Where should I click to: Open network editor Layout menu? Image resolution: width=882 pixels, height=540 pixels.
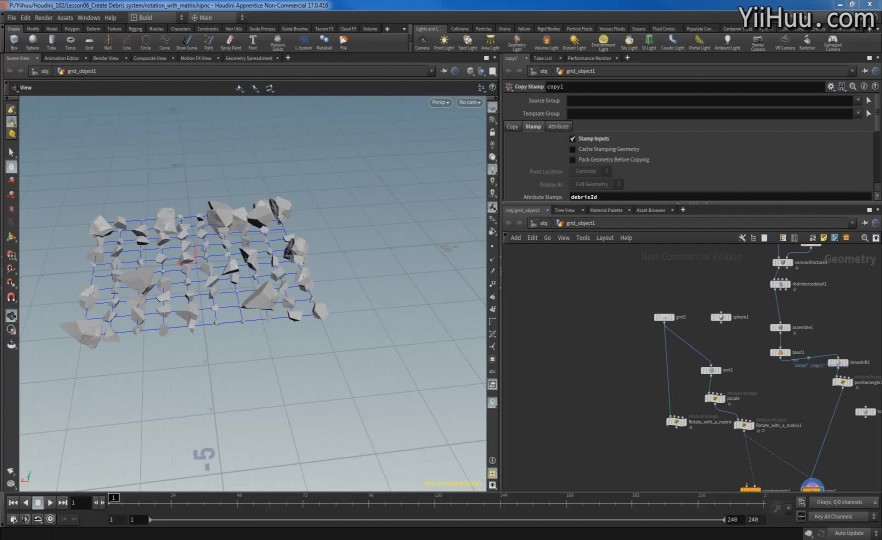pyautogui.click(x=605, y=238)
